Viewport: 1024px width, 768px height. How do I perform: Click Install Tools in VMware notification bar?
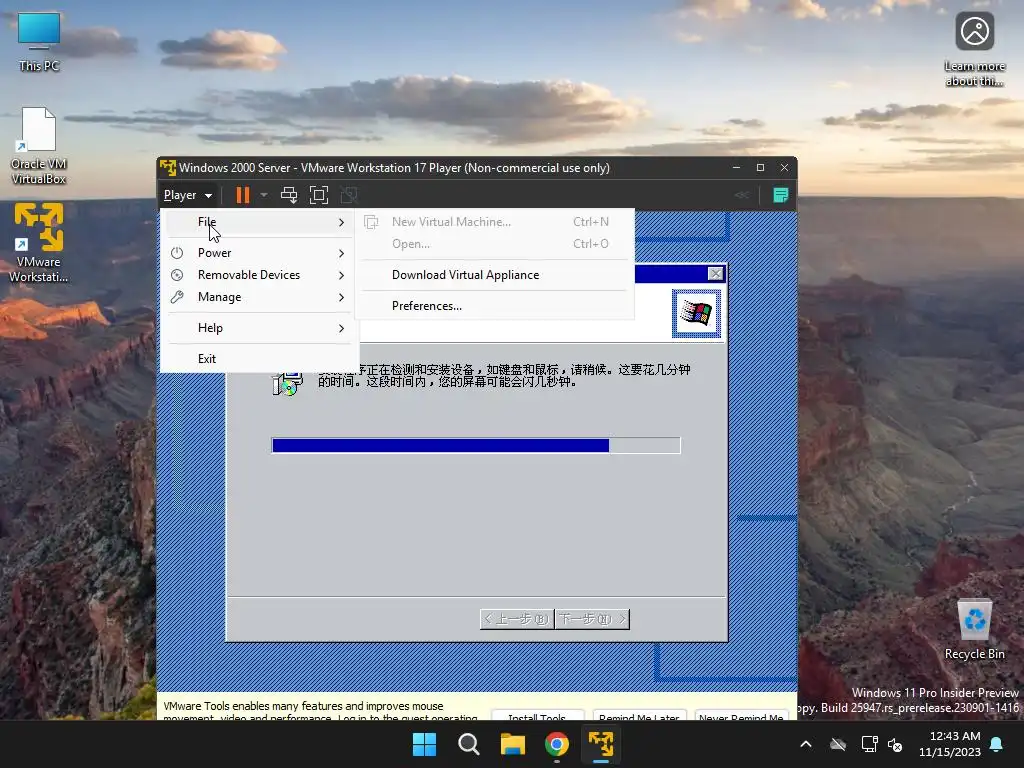537,716
